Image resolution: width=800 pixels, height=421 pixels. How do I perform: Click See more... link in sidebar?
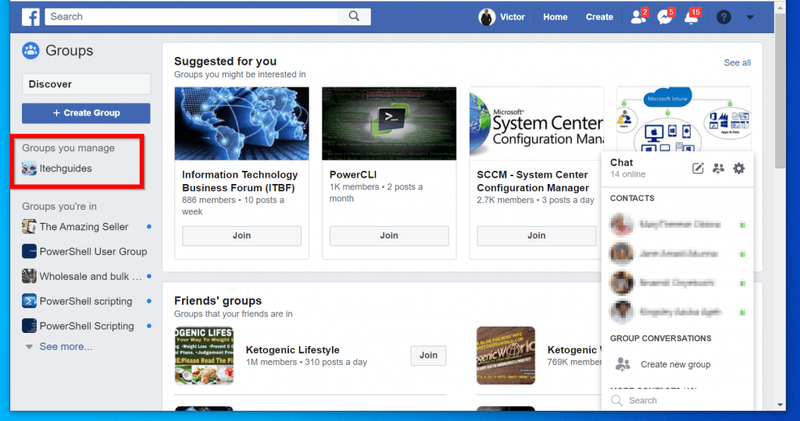click(66, 346)
